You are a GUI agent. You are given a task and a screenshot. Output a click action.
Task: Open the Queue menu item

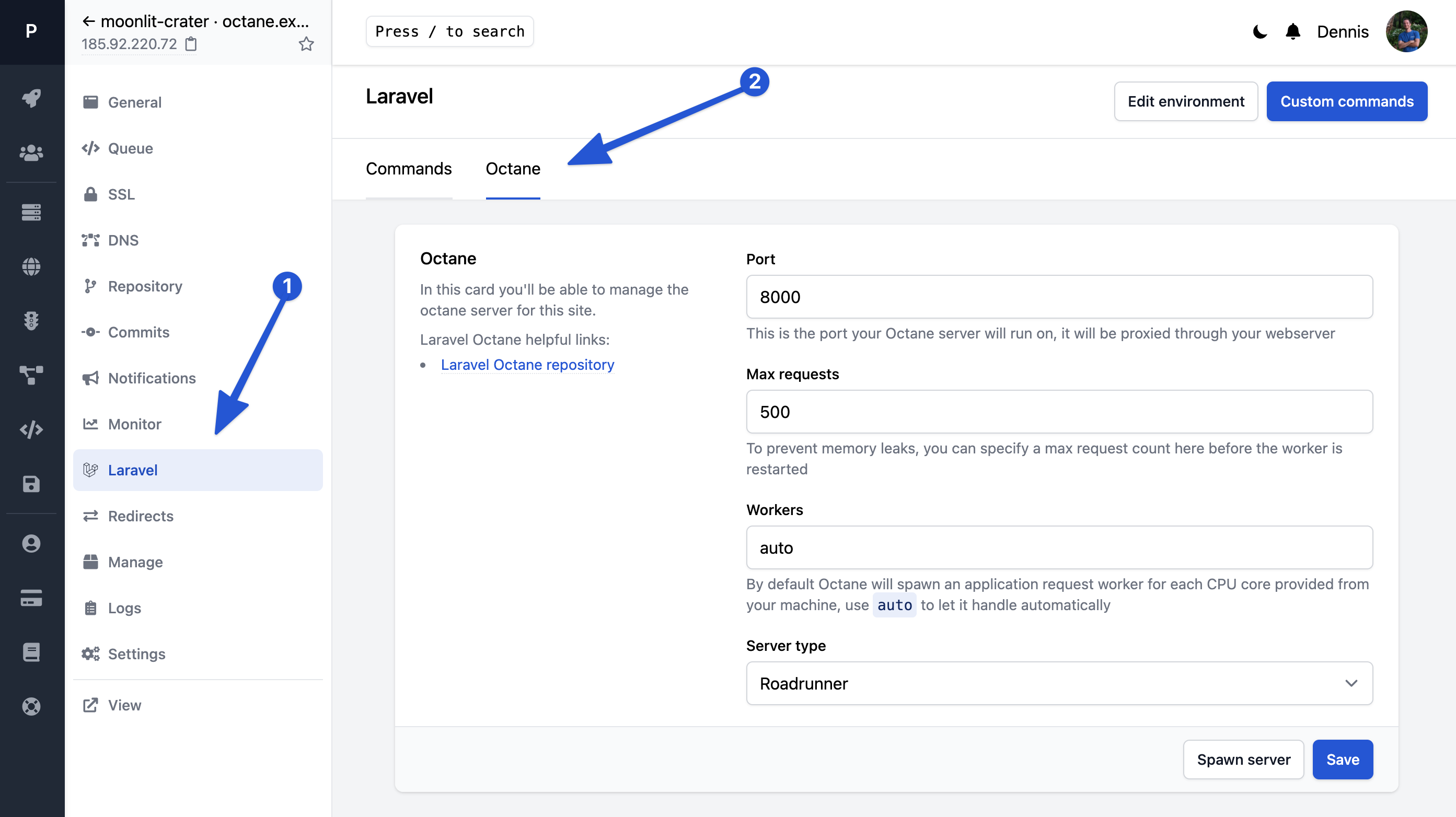click(198, 148)
